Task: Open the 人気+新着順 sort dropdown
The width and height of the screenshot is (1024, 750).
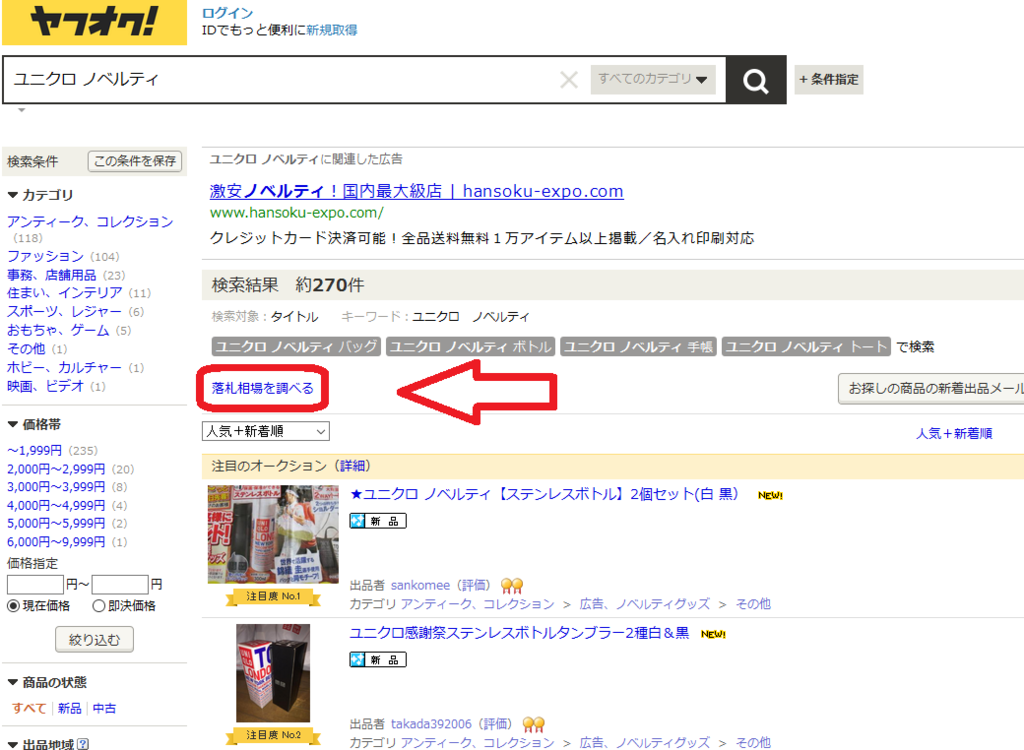Action: 266,431
